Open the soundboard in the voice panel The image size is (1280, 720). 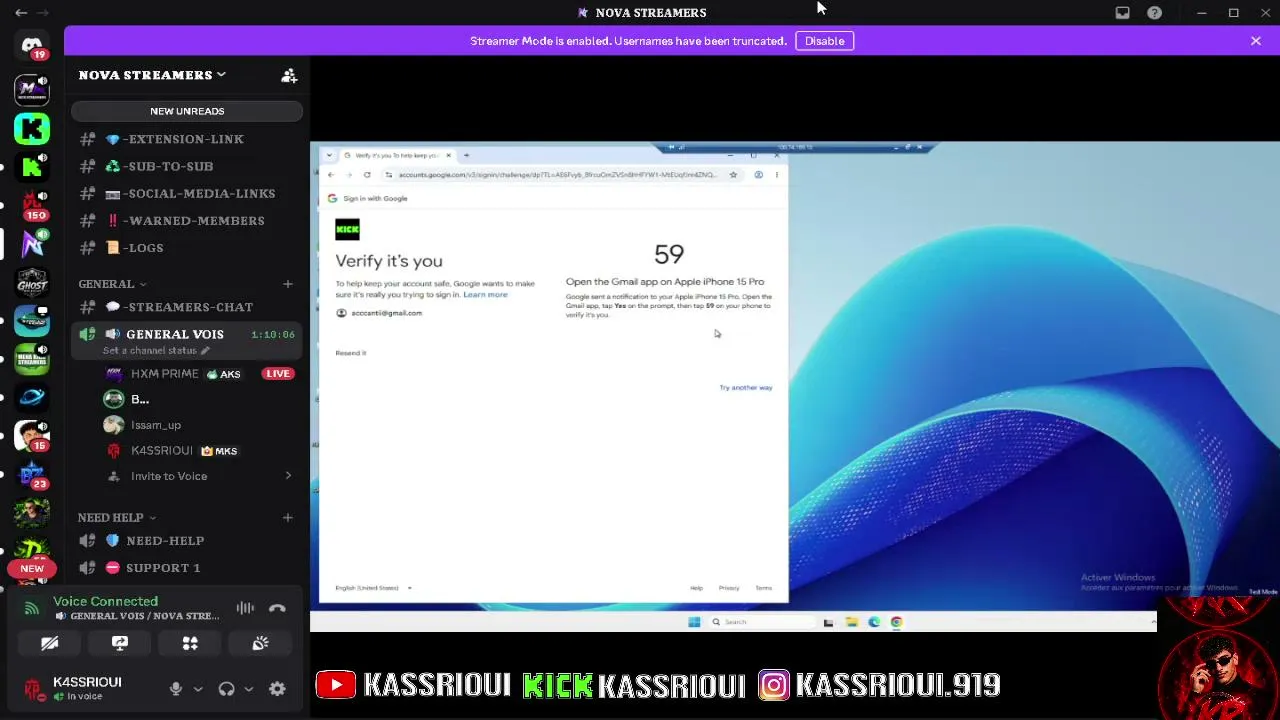[x=260, y=643]
